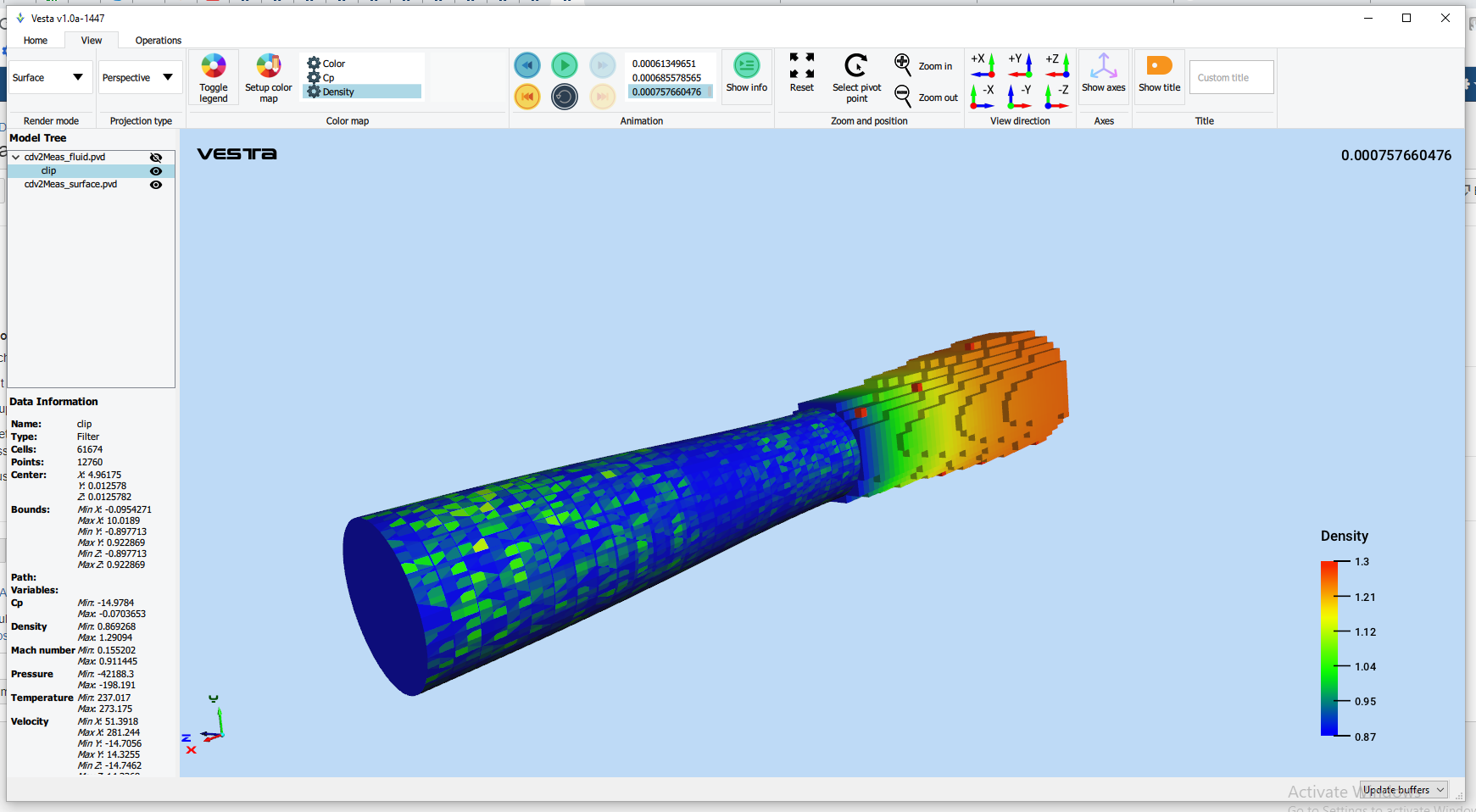The width and height of the screenshot is (1476, 812).
Task: Toggle the color legend
Action: [x=214, y=78]
